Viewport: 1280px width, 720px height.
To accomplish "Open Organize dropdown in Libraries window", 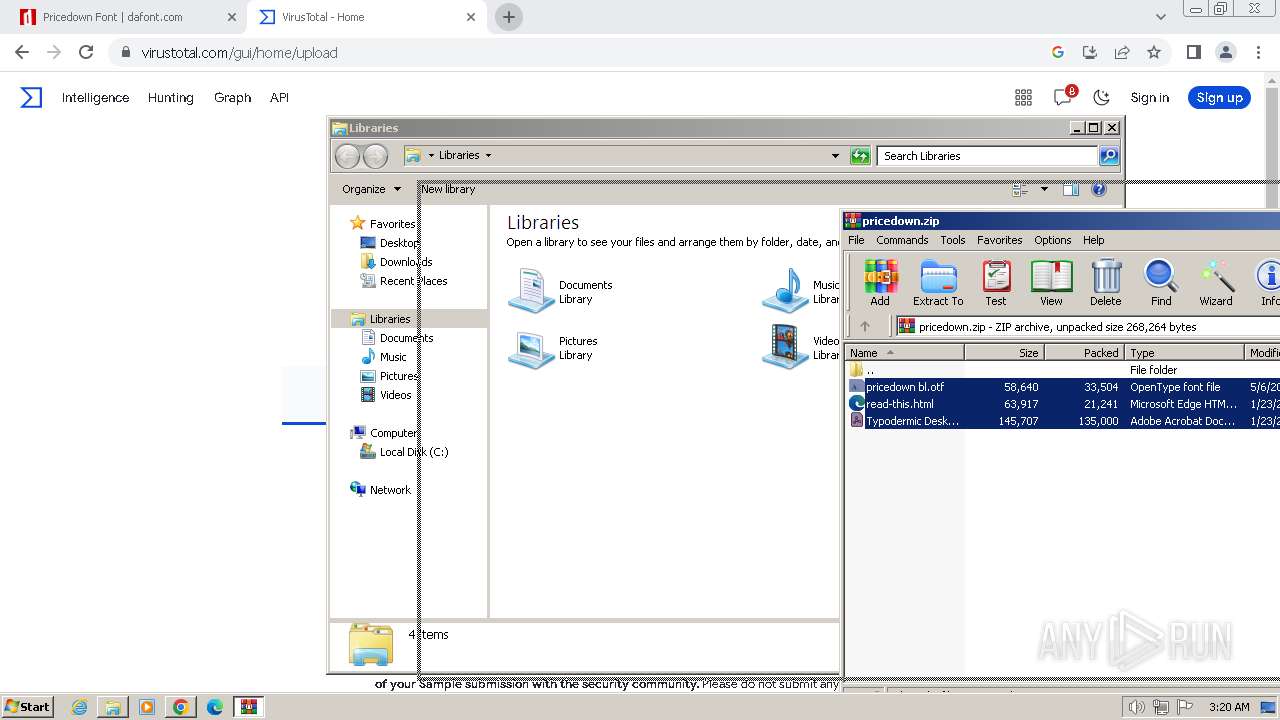I will point(371,189).
